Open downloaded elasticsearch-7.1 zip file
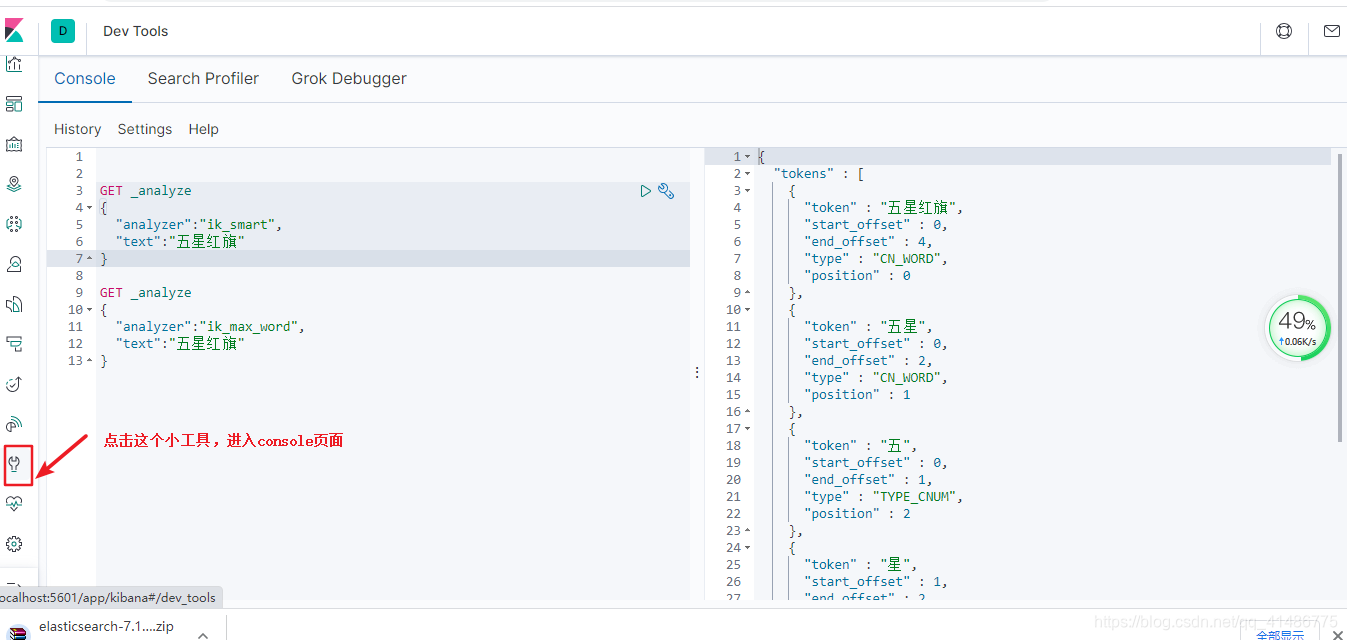 tap(106, 627)
